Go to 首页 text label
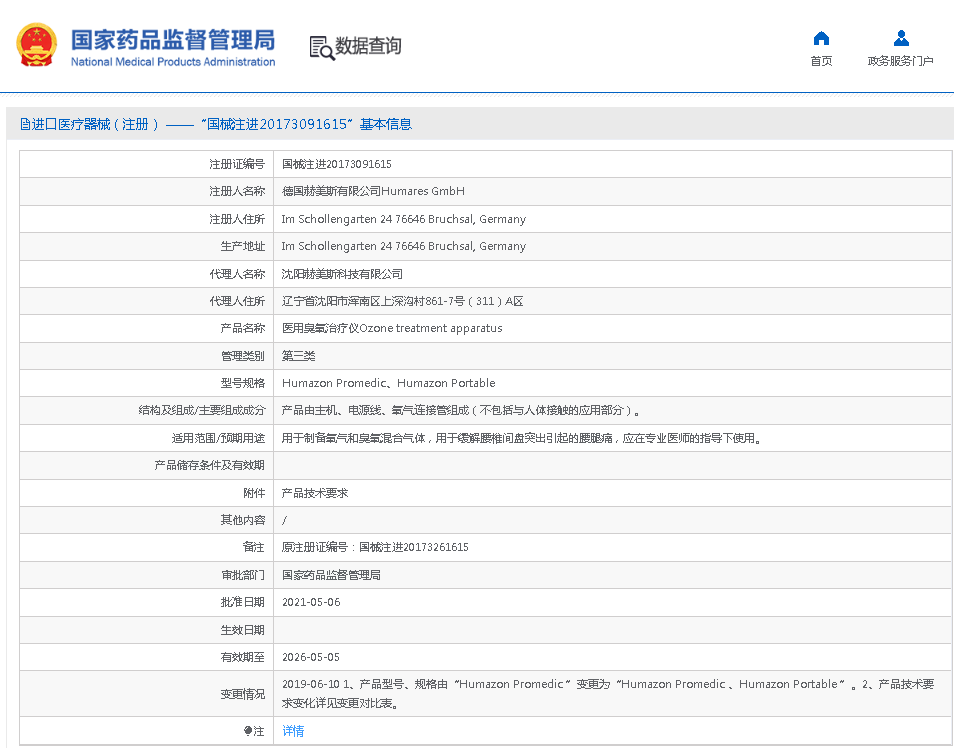Viewport: 954px width, 748px height. tap(821, 61)
